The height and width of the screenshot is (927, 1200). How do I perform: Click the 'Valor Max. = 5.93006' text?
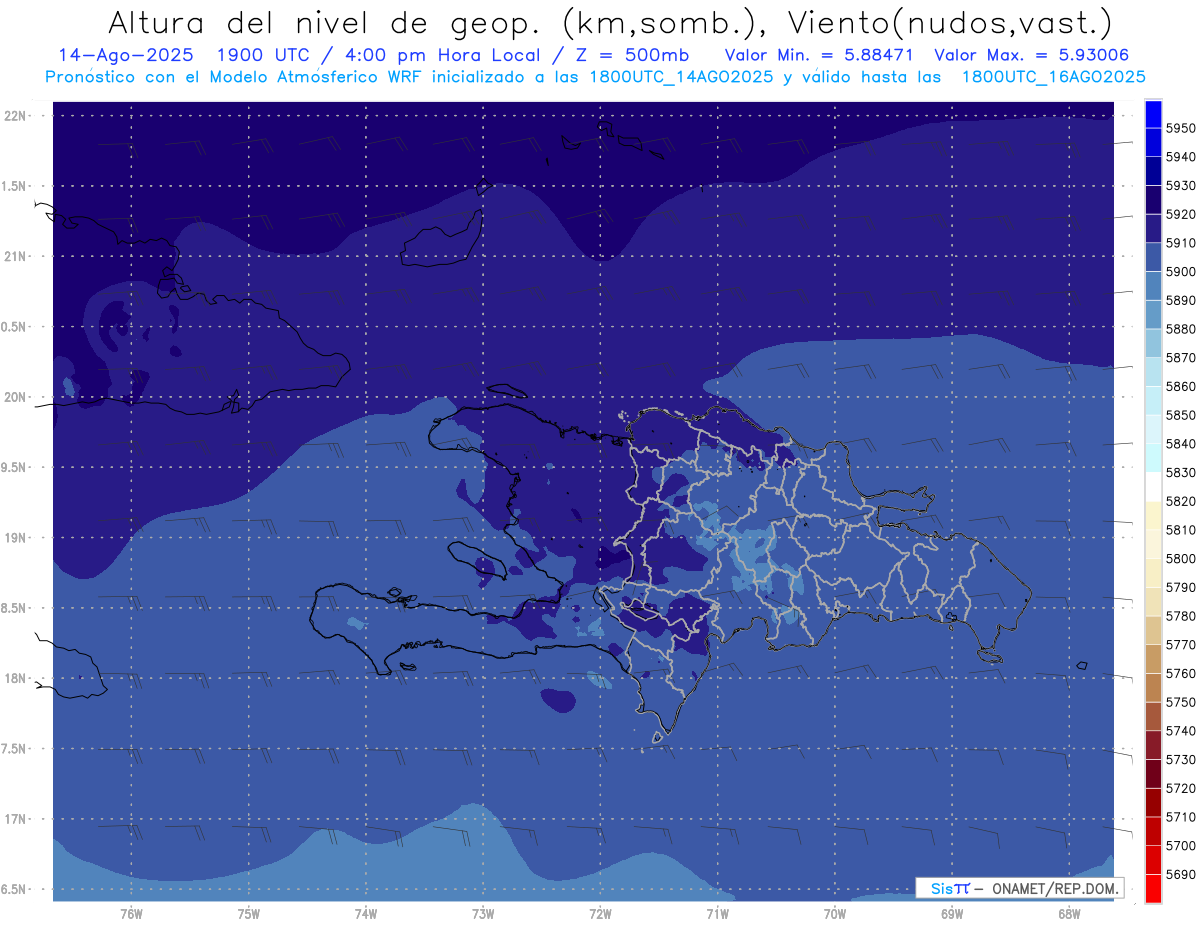tap(1031, 55)
